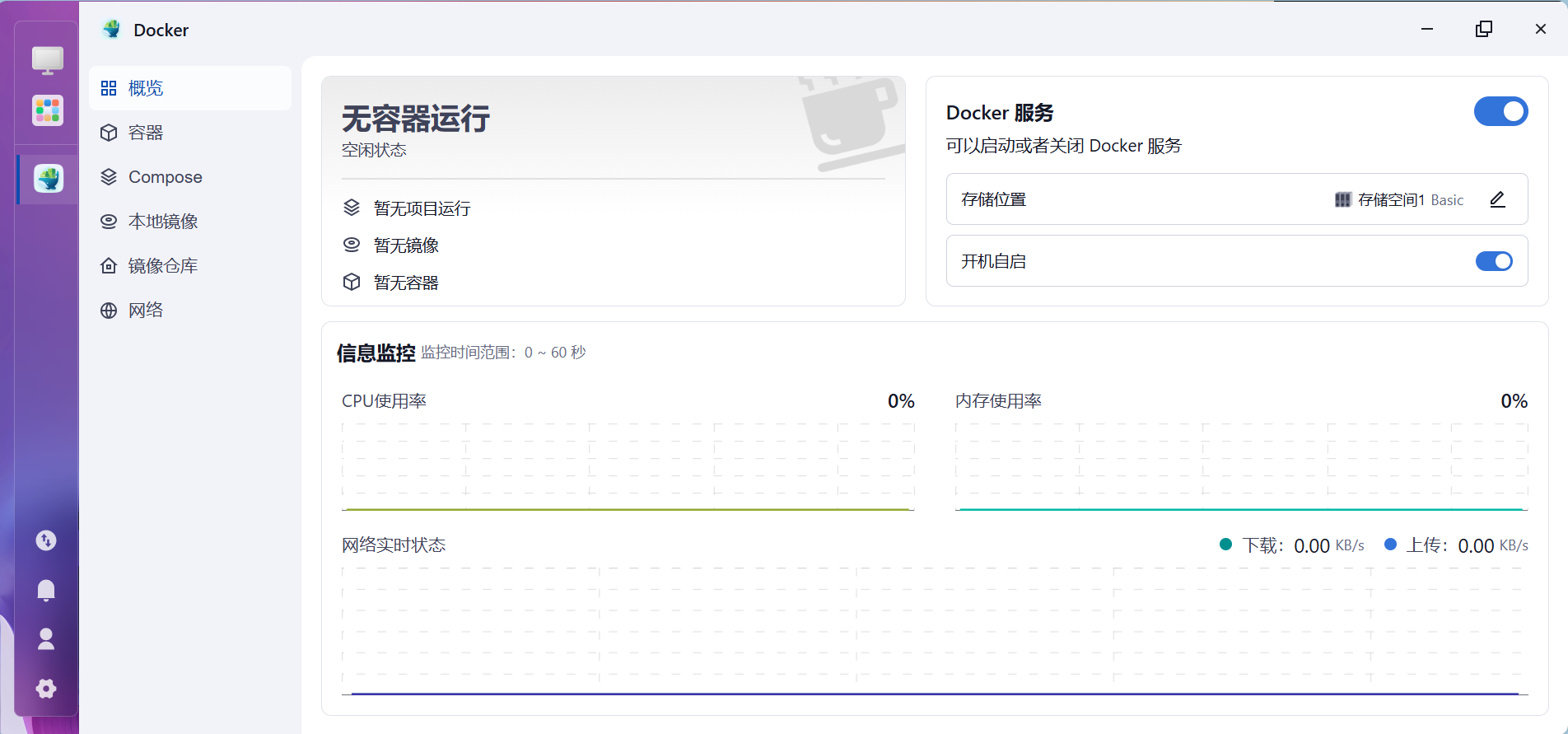Open the Compose page

pyautogui.click(x=190, y=177)
